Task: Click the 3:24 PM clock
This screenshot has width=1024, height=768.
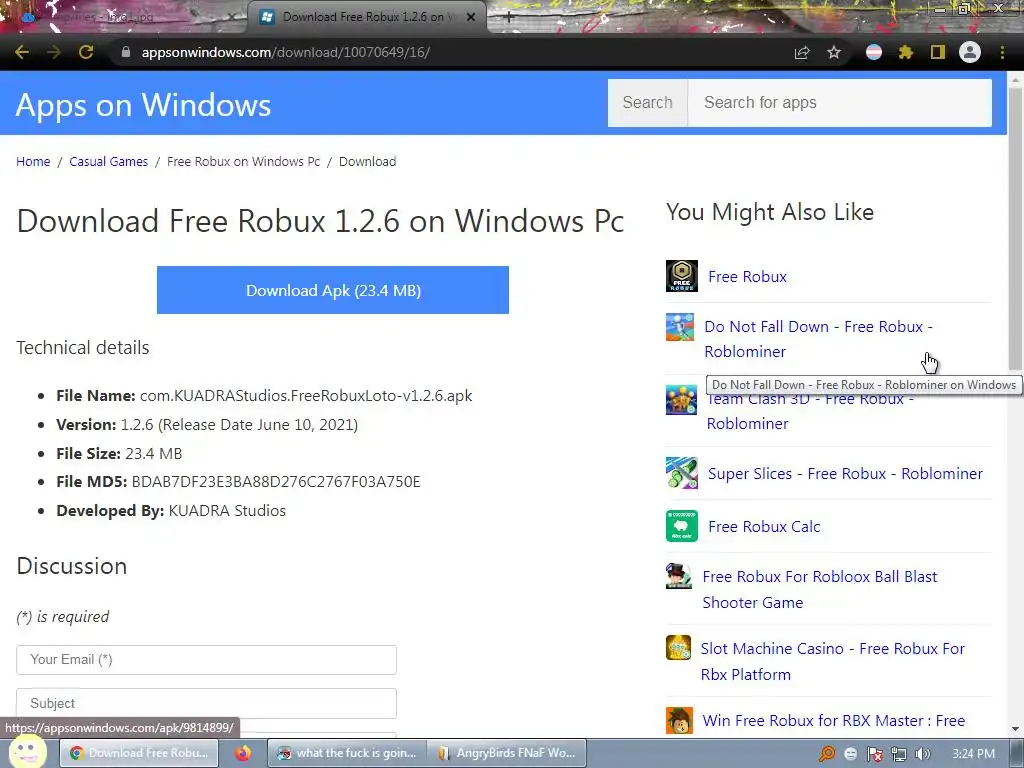Action: coord(973,754)
